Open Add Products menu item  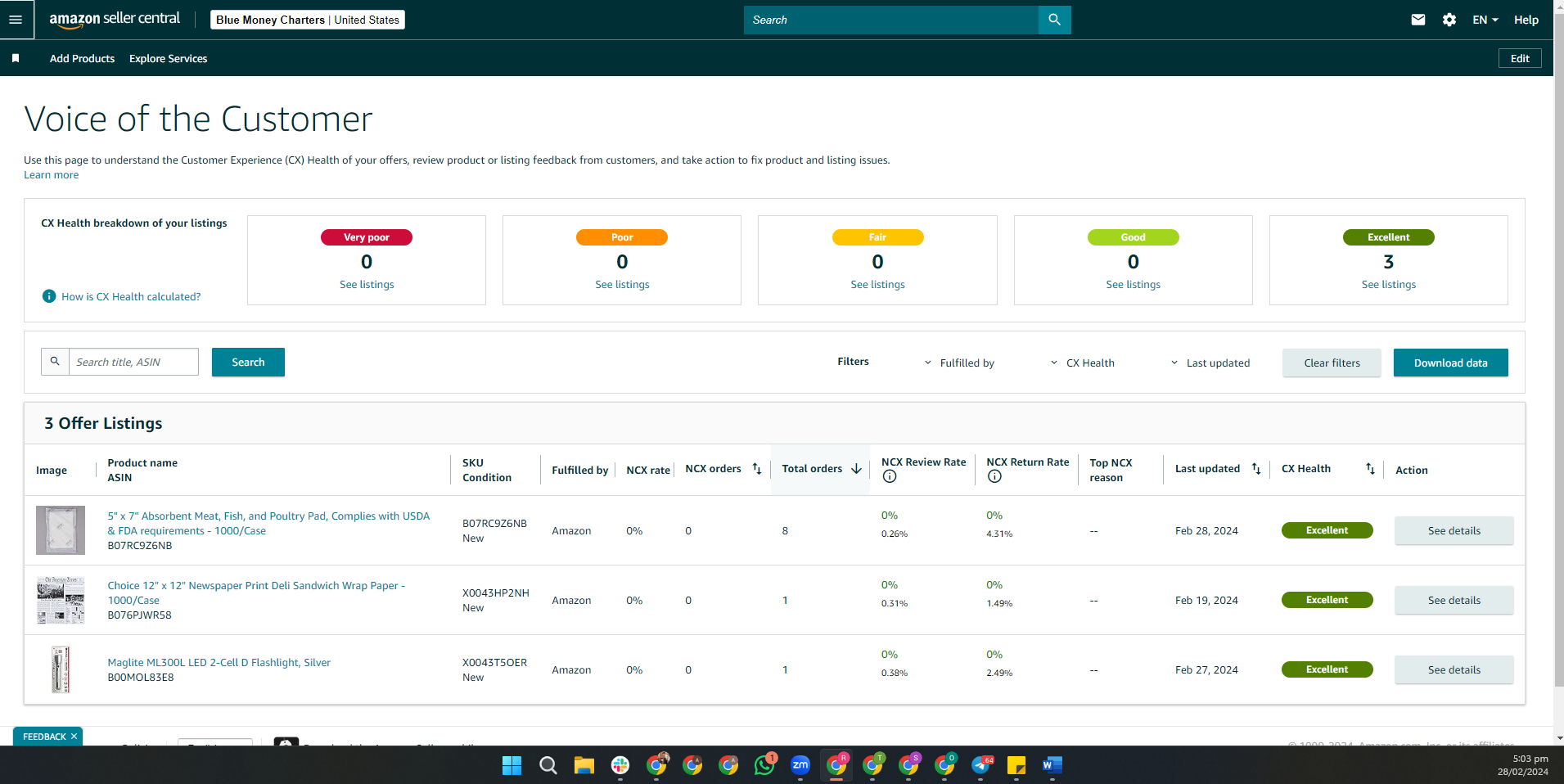82,58
